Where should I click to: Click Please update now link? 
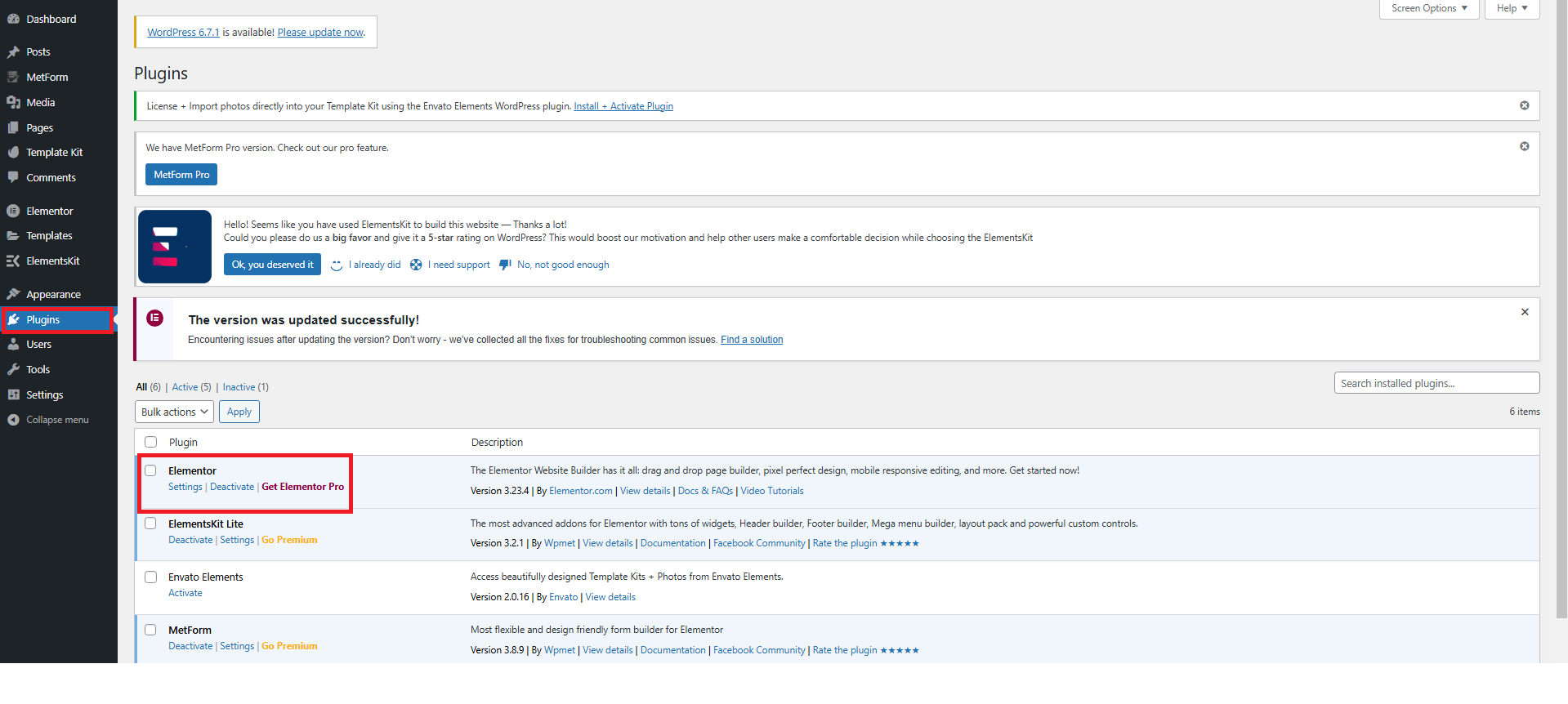[x=320, y=33]
